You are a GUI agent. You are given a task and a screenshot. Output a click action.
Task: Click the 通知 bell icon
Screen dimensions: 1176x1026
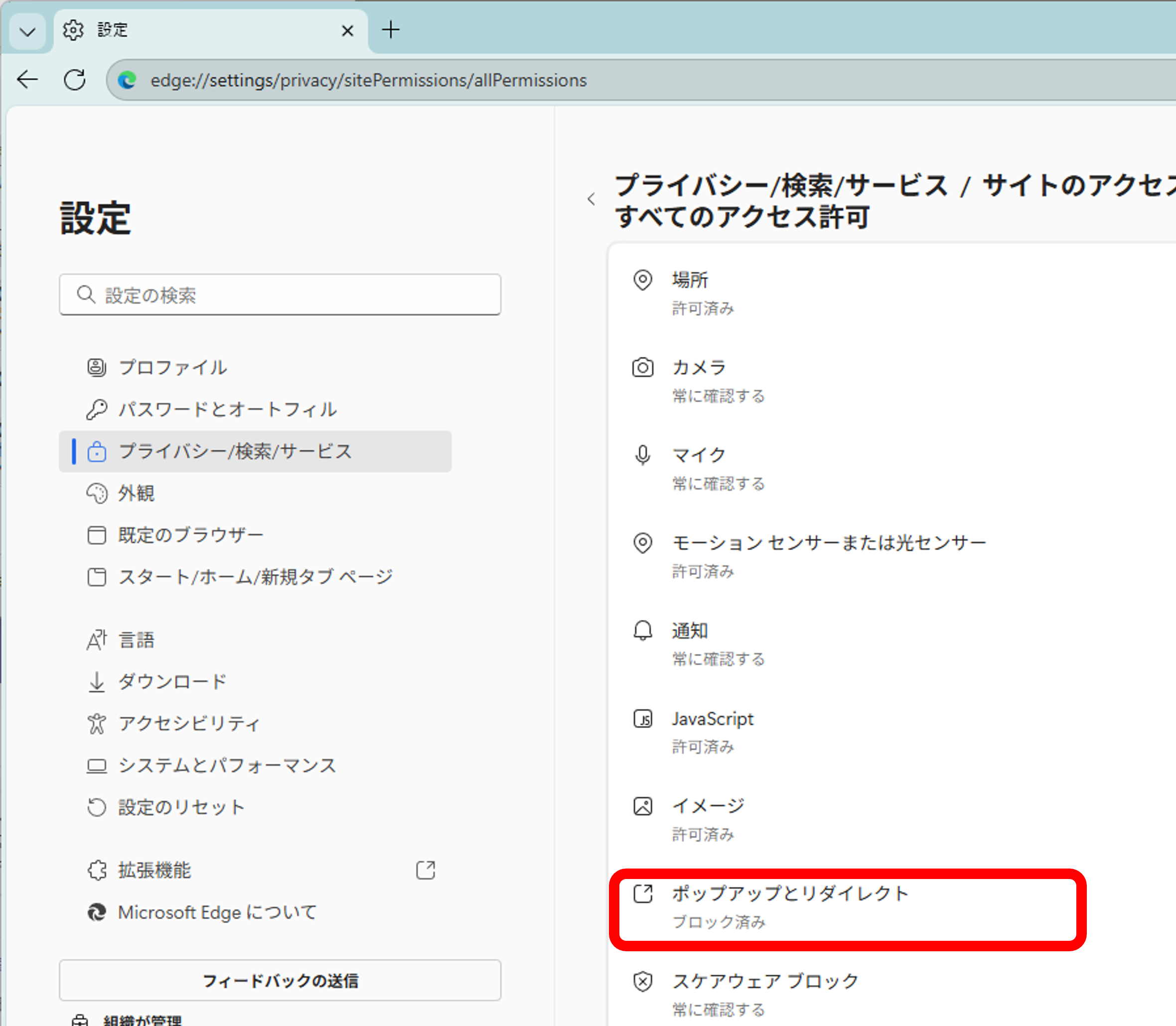pos(642,630)
